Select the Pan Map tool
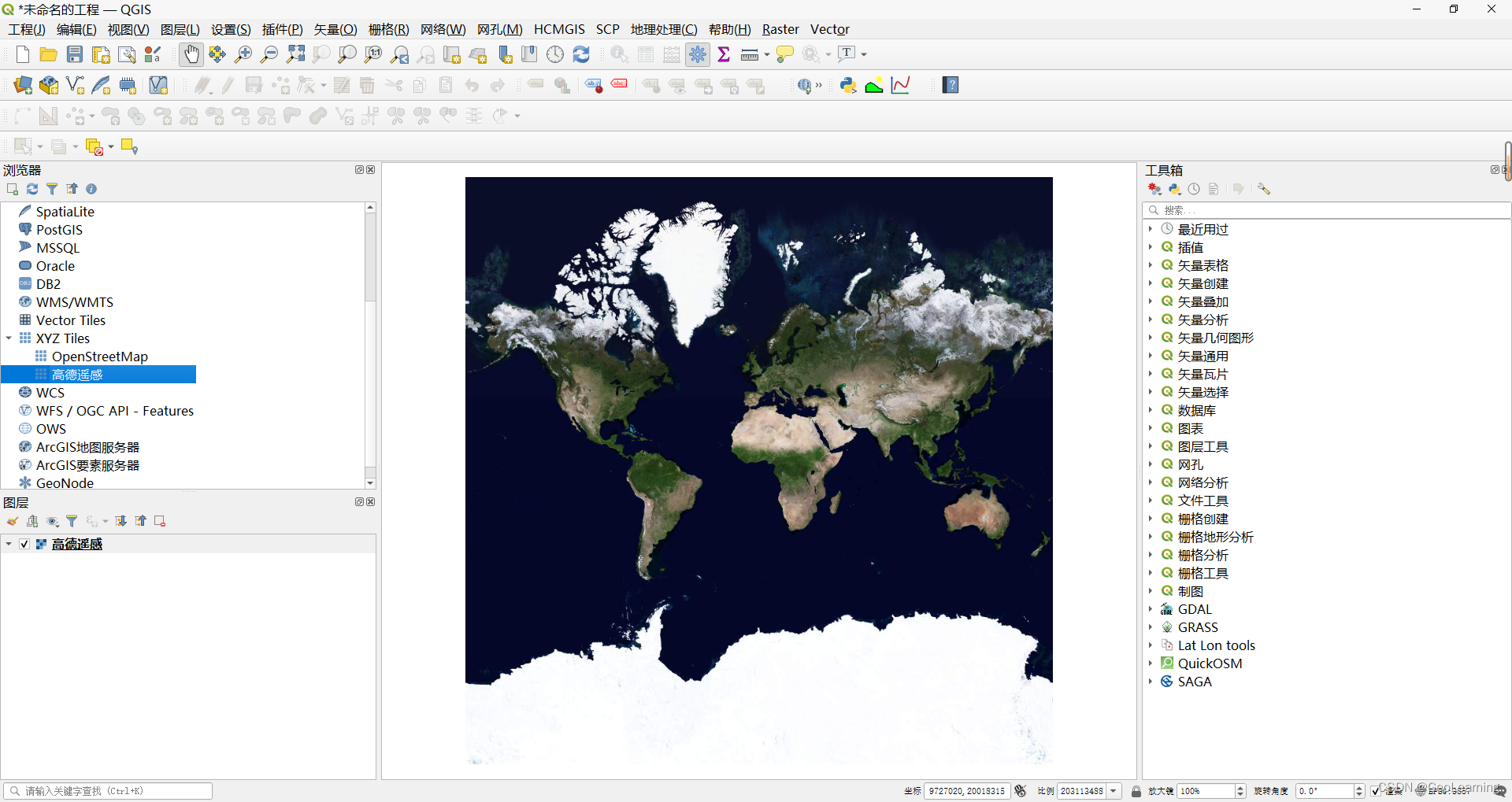This screenshot has width=1512, height=802. pos(191,54)
